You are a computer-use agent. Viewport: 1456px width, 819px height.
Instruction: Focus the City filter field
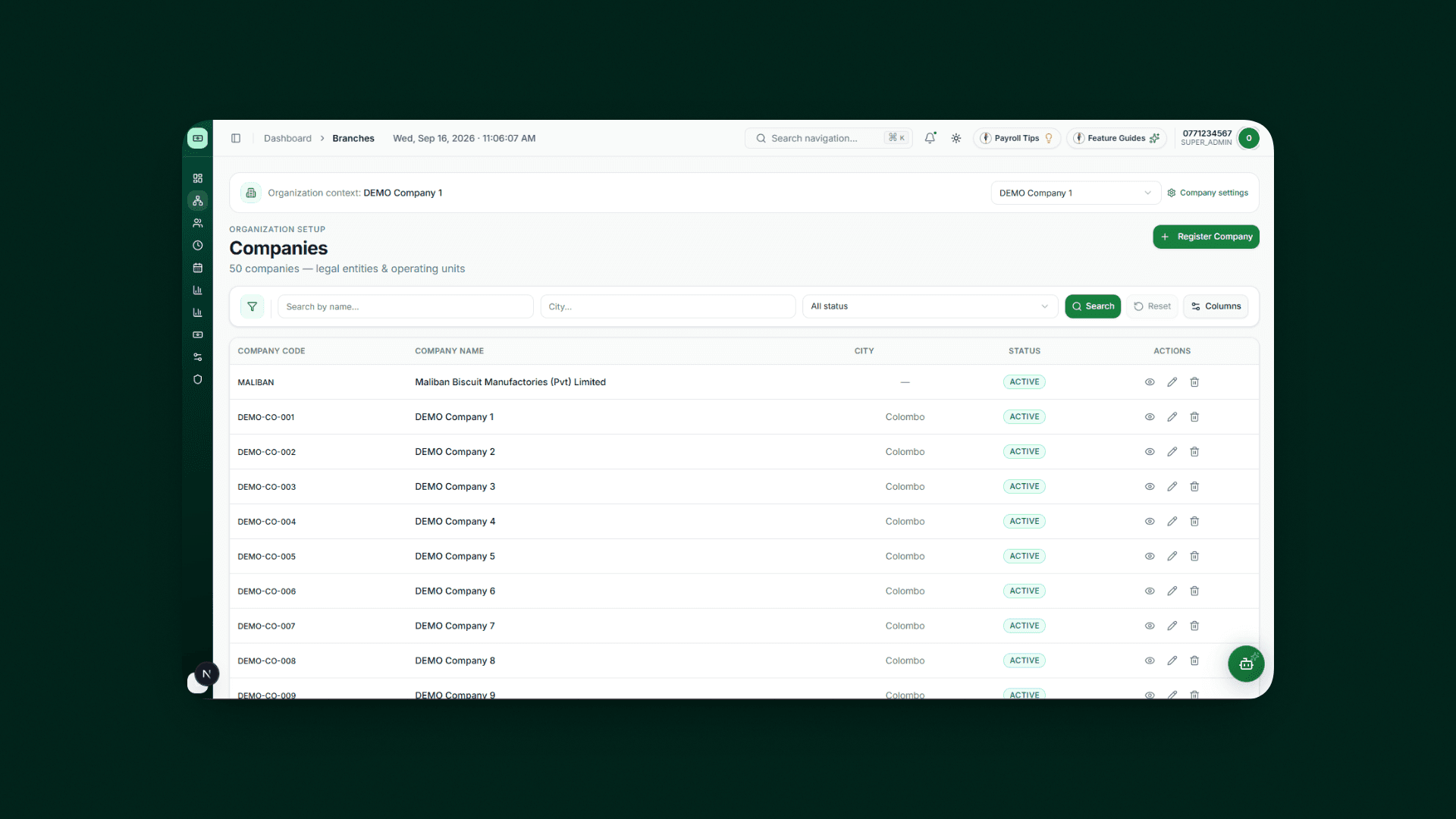668,306
